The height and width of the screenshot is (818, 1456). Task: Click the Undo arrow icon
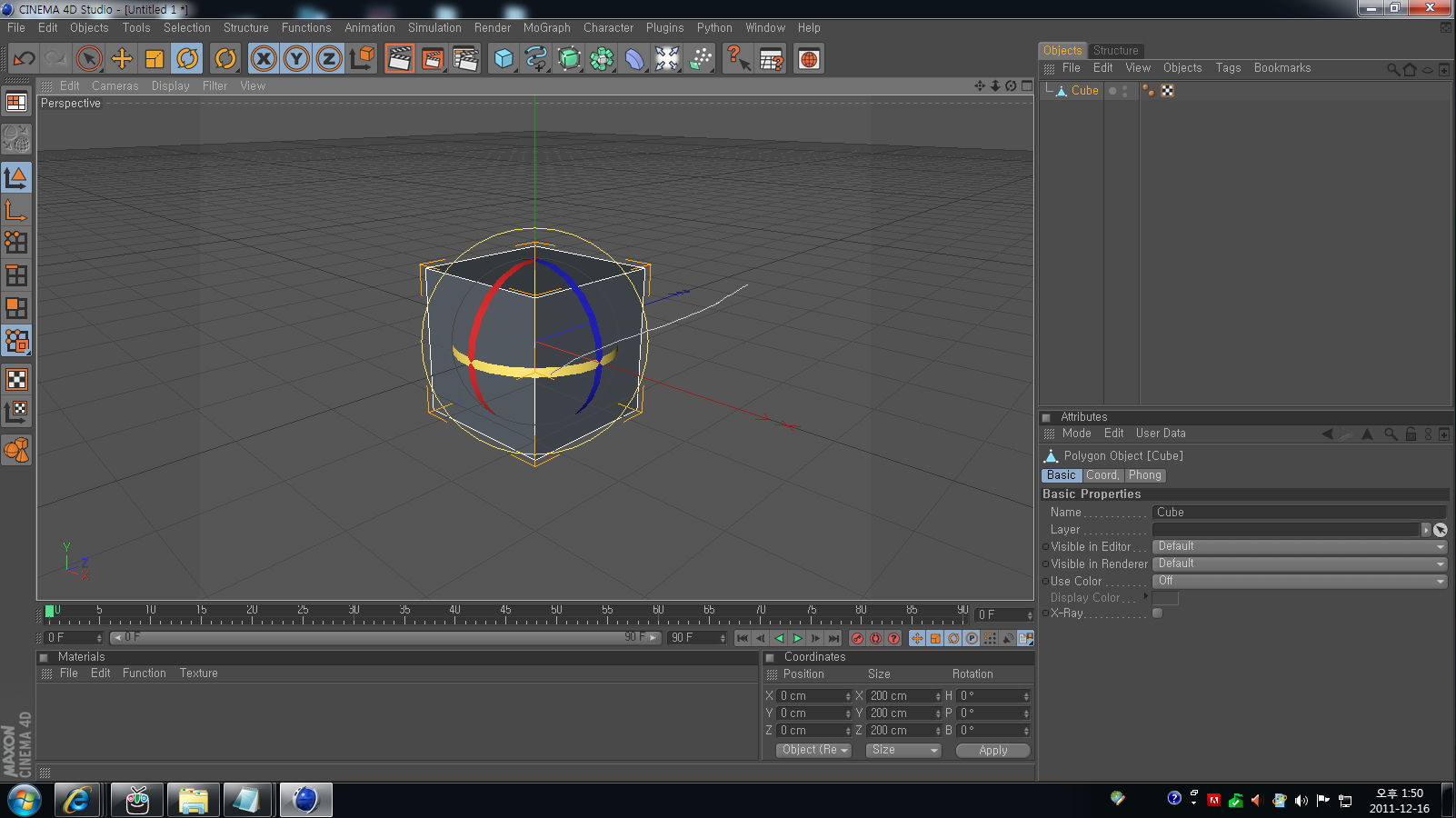(24, 59)
